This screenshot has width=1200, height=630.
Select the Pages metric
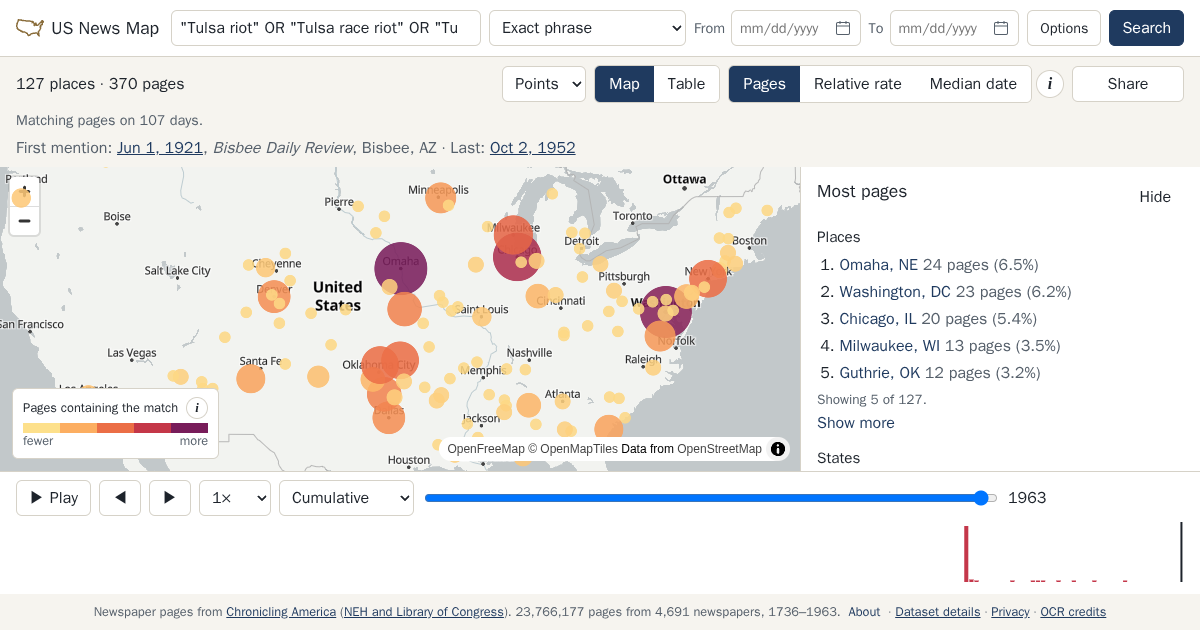pos(764,84)
